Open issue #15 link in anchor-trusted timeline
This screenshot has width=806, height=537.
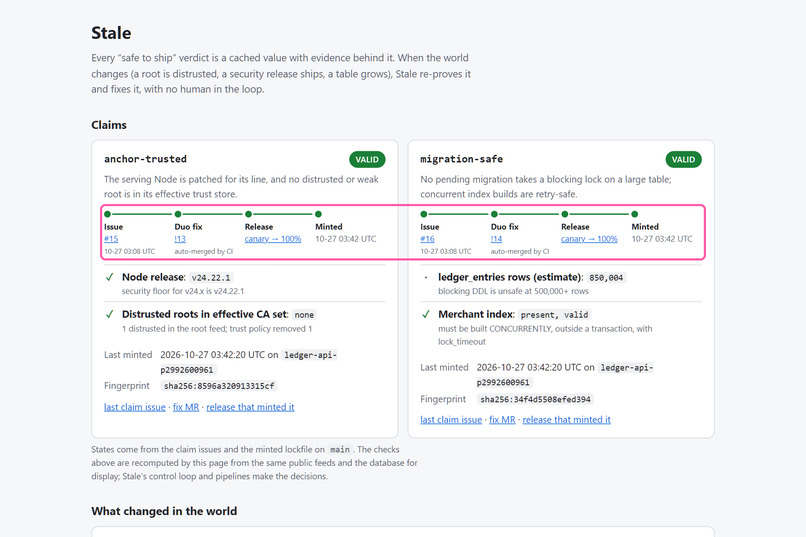[x=111, y=239]
